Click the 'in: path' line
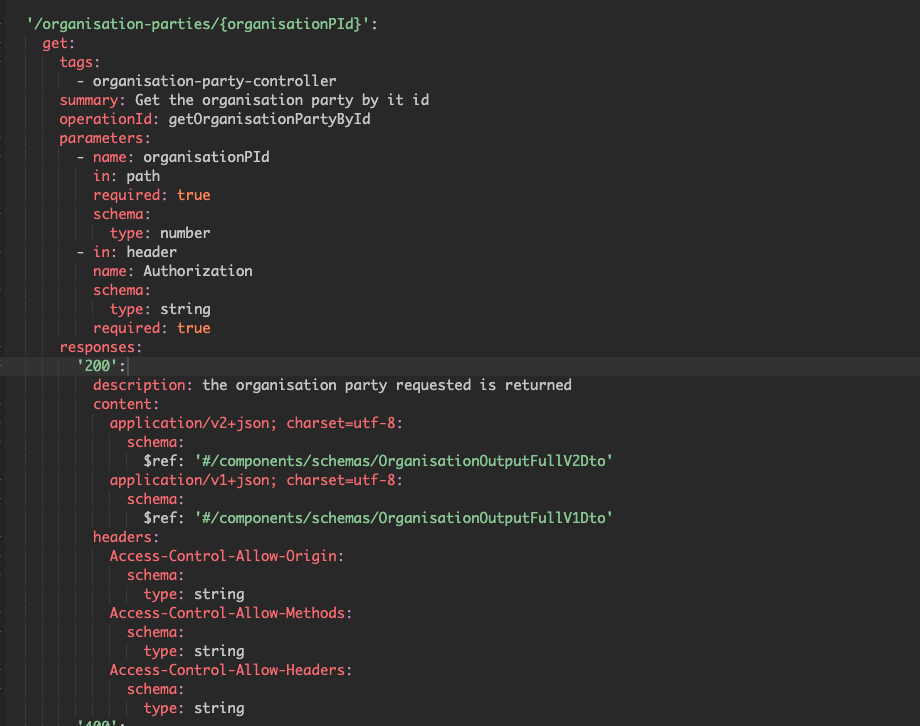Viewport: 920px width, 726px height. [x=126, y=176]
